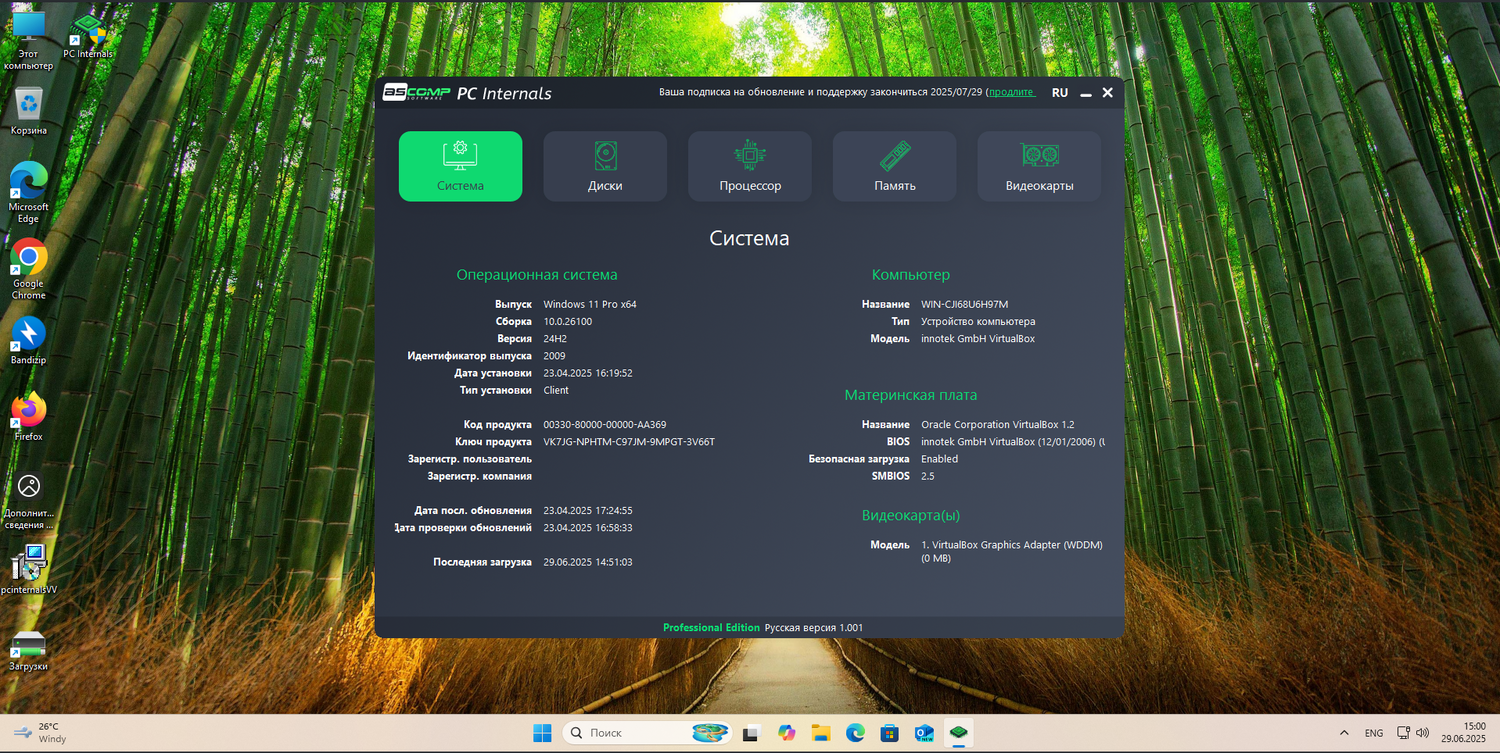
Task: Click the Oracle Corporation VirtualBox 1.2 value
Action: (998, 425)
